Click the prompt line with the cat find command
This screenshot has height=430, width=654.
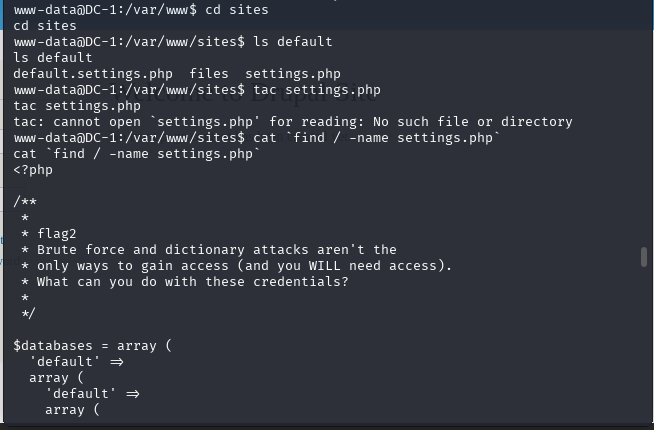[257, 138]
